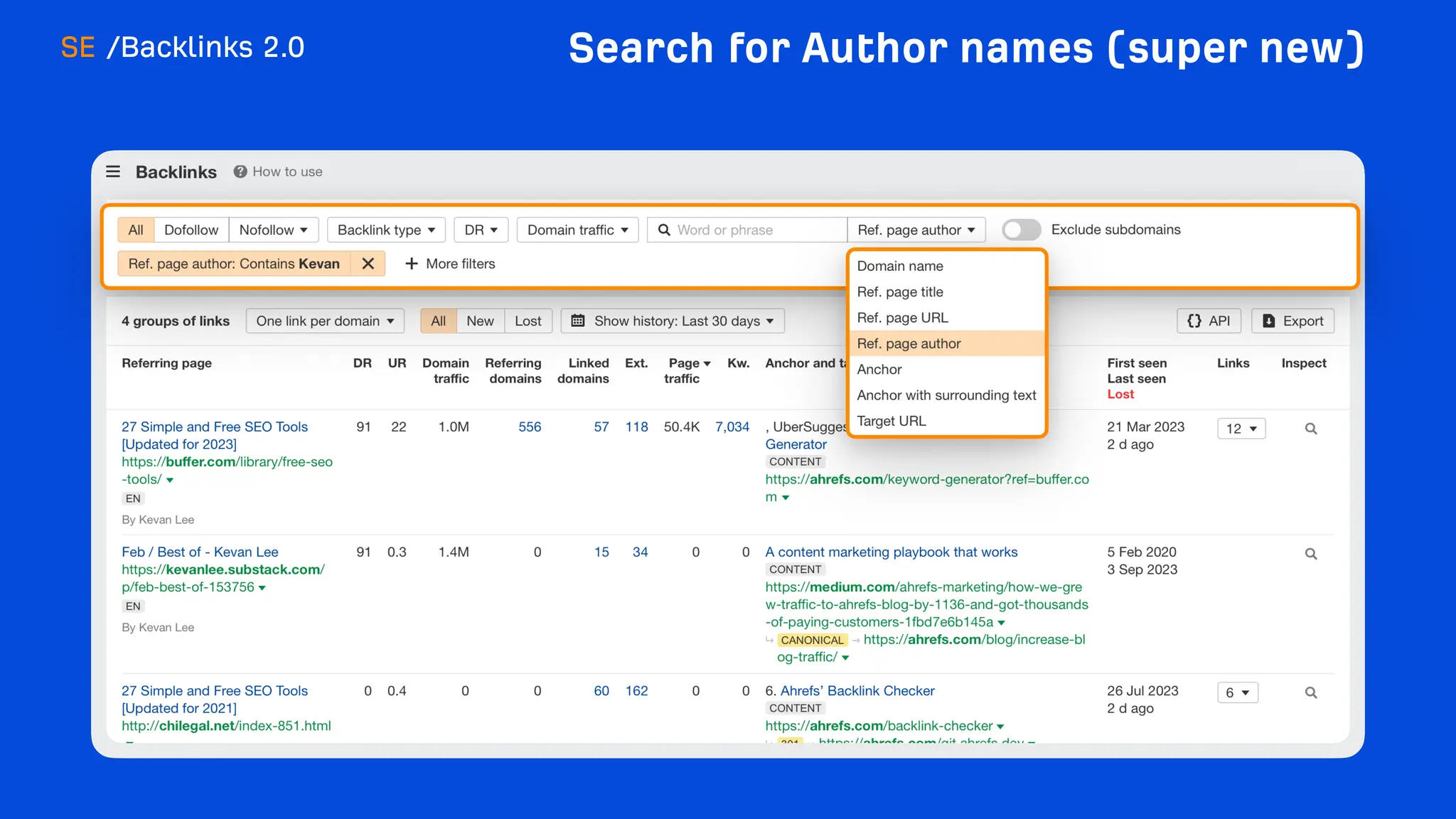
Task: Click linked domains value 15
Action: point(601,552)
